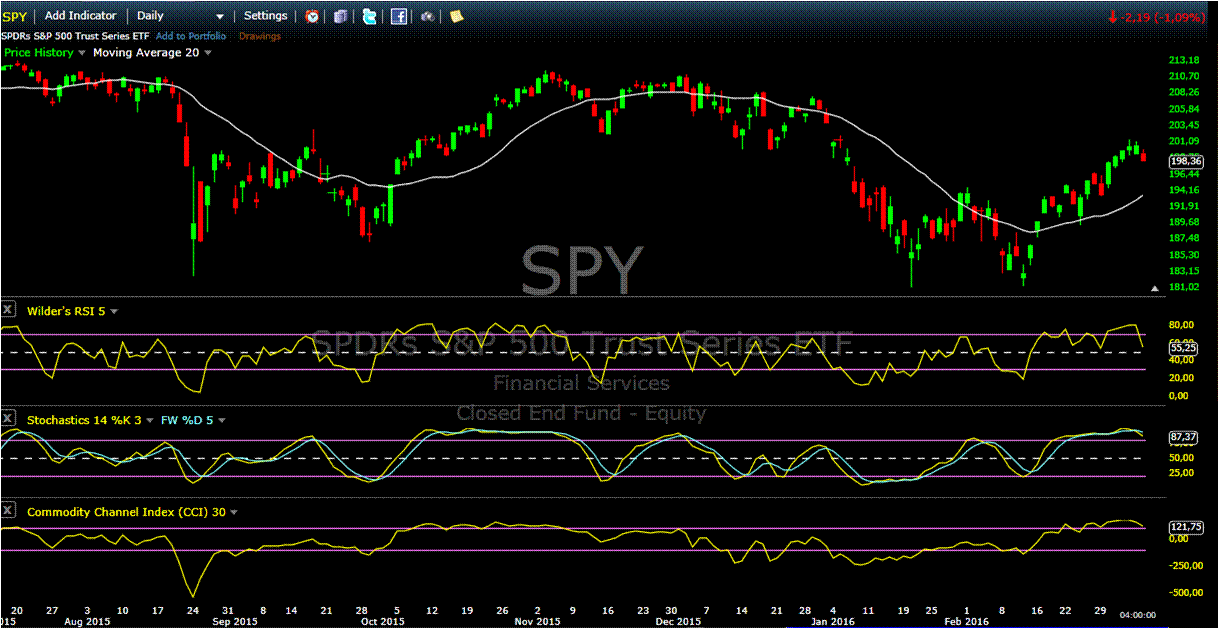The image size is (1219, 629).
Task: Click the Oct 2015 date axis label
Action: click(383, 622)
